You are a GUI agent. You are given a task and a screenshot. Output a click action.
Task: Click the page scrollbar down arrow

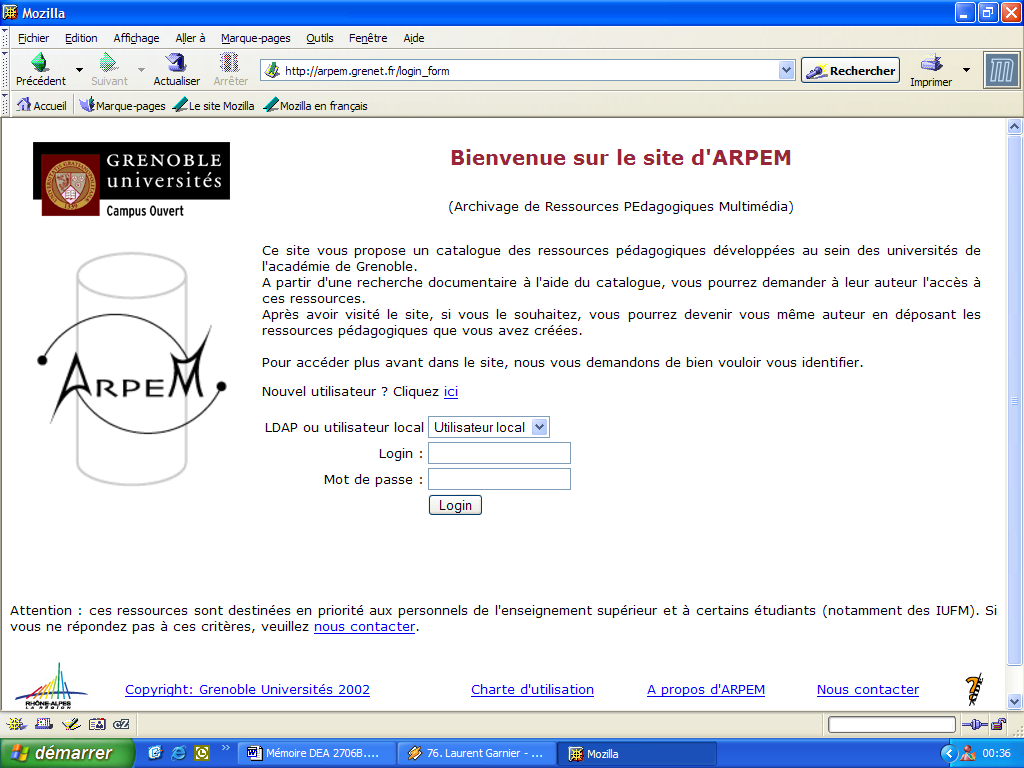pos(1014,702)
